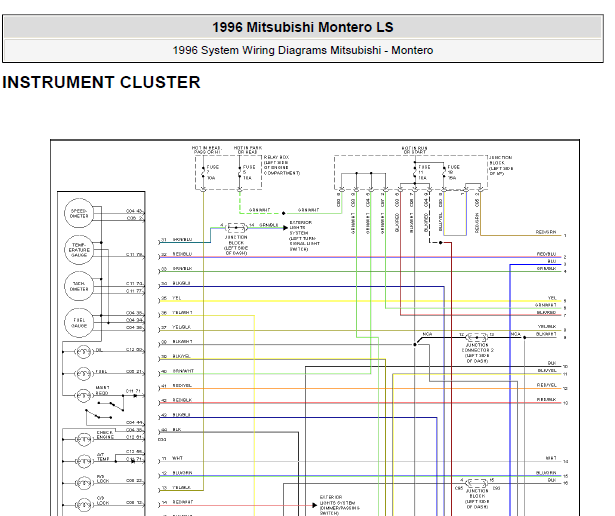The width and height of the screenshot is (615, 516).
Task: Click the MAINT REQD reset switch contacts
Action: (105, 410)
